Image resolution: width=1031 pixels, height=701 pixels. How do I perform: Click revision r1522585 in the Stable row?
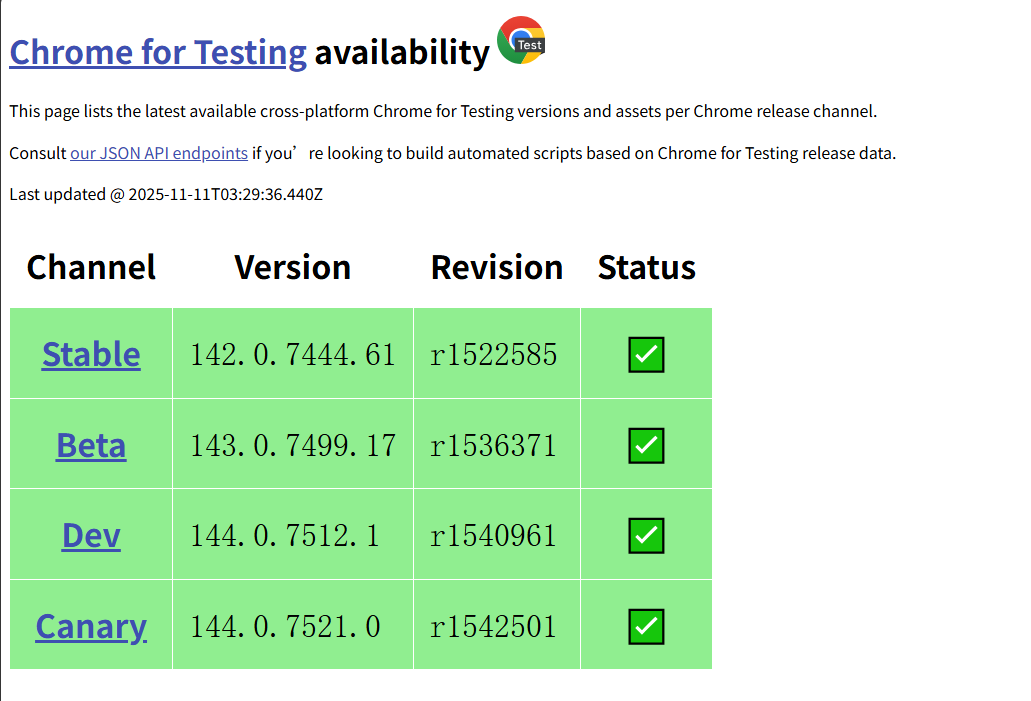494,354
